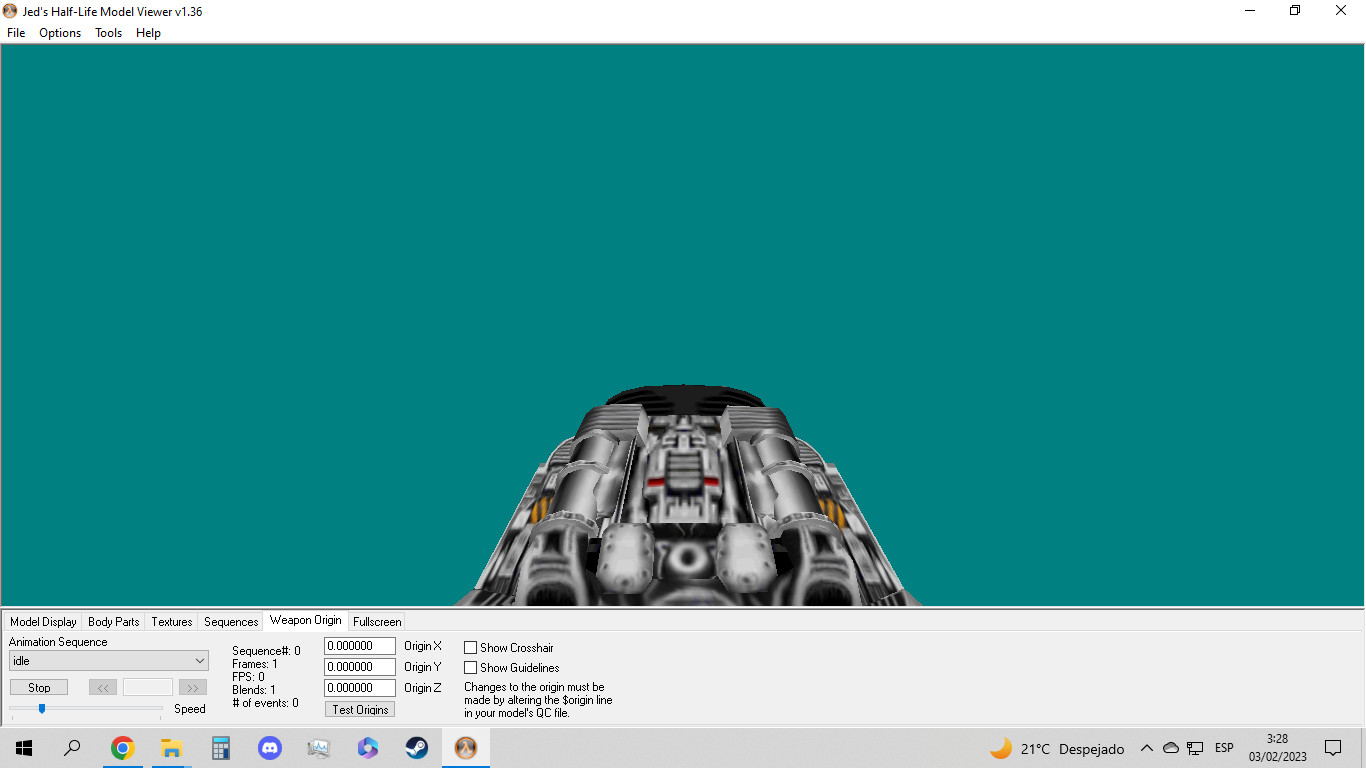The width and height of the screenshot is (1366, 768).
Task: Switch to the Fullscreen tab
Action: click(377, 622)
